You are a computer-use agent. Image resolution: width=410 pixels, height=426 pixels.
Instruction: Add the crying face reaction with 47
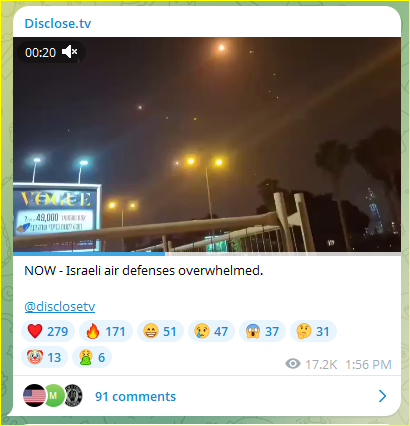(x=211, y=331)
